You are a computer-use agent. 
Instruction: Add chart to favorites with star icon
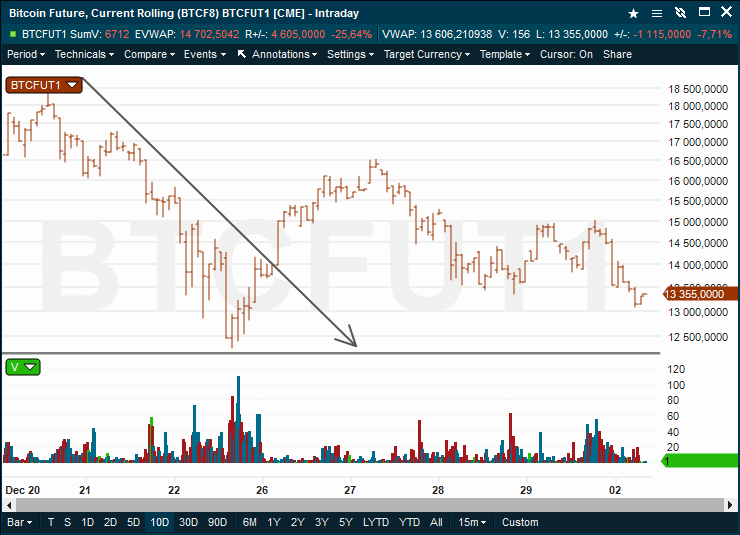coord(633,13)
